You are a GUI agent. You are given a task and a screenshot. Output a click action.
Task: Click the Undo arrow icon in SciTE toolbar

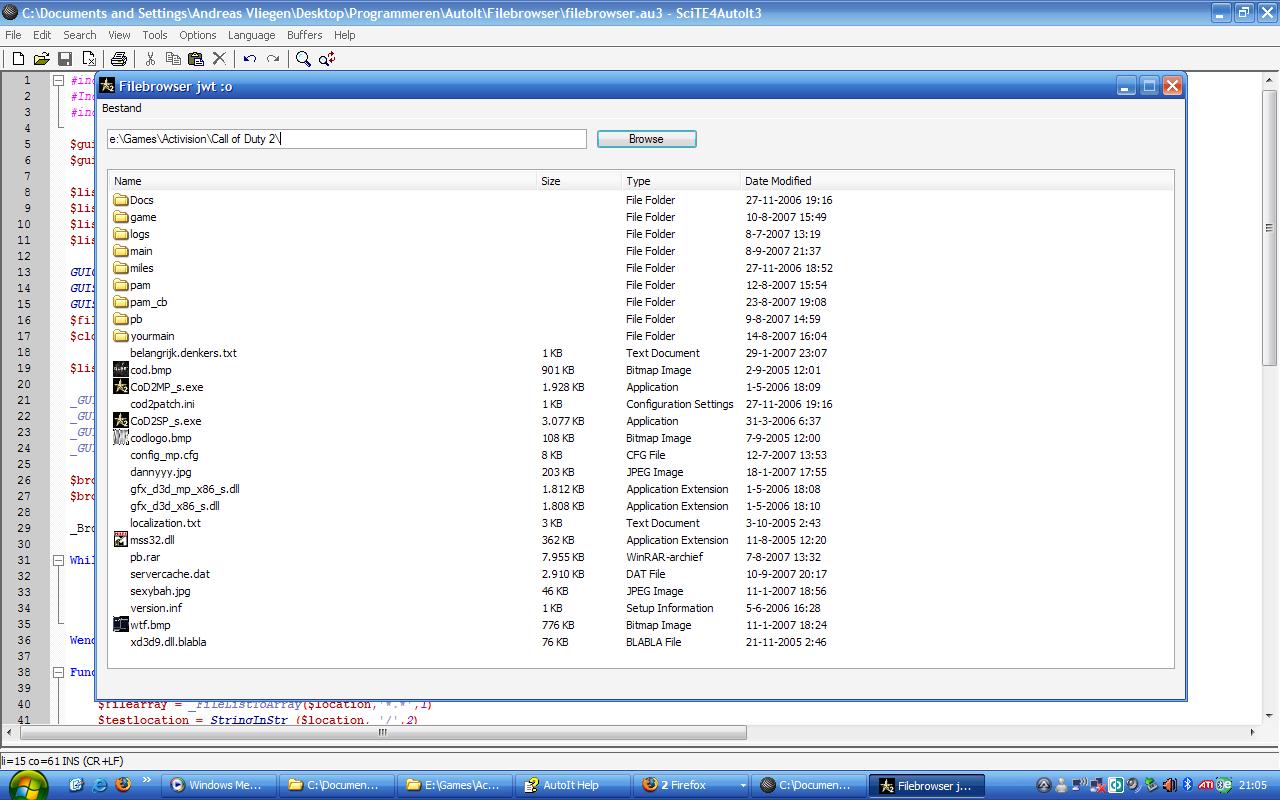(250, 59)
